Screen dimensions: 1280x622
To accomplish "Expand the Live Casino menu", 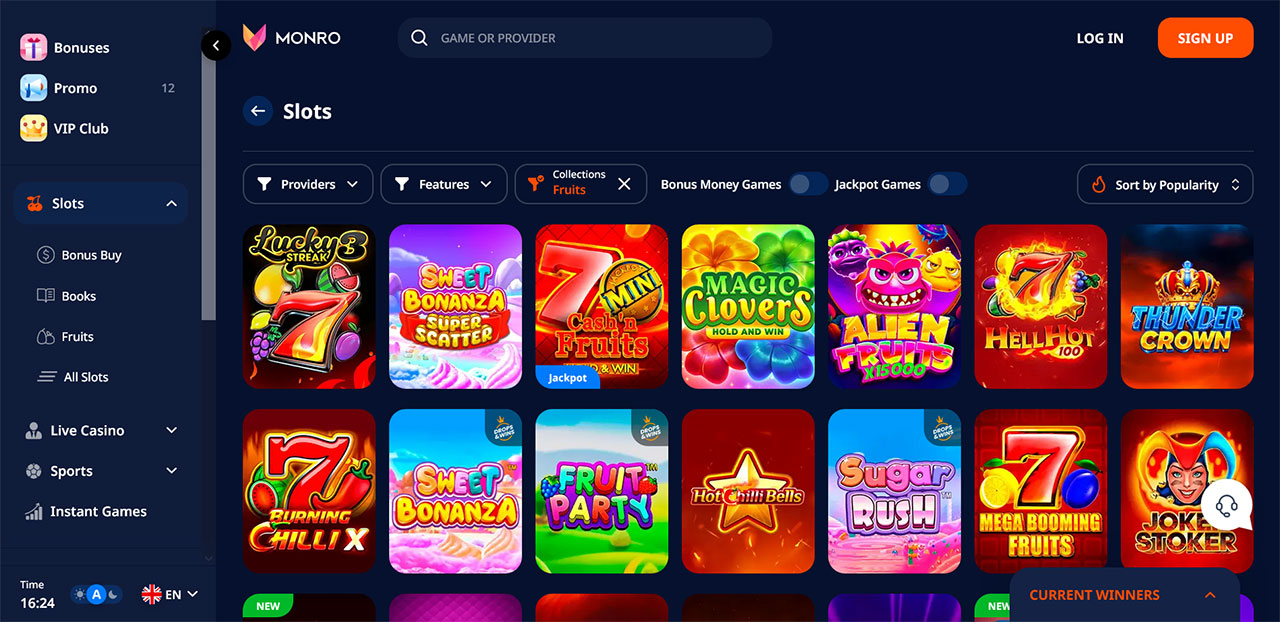I will click(x=101, y=430).
